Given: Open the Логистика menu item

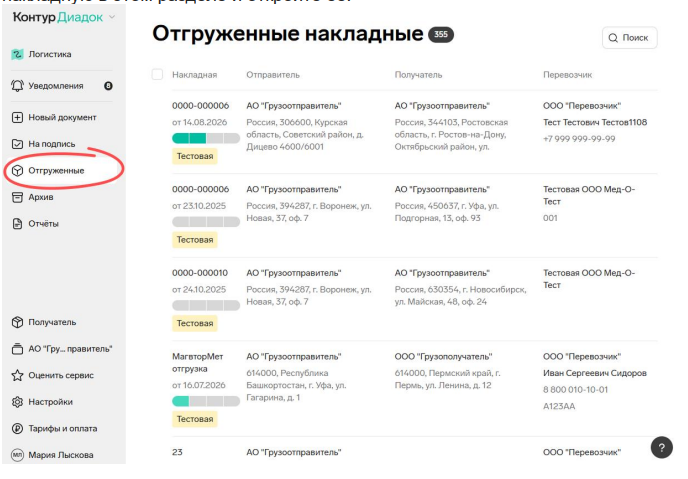Looking at the screenshot, I should coord(50,54).
